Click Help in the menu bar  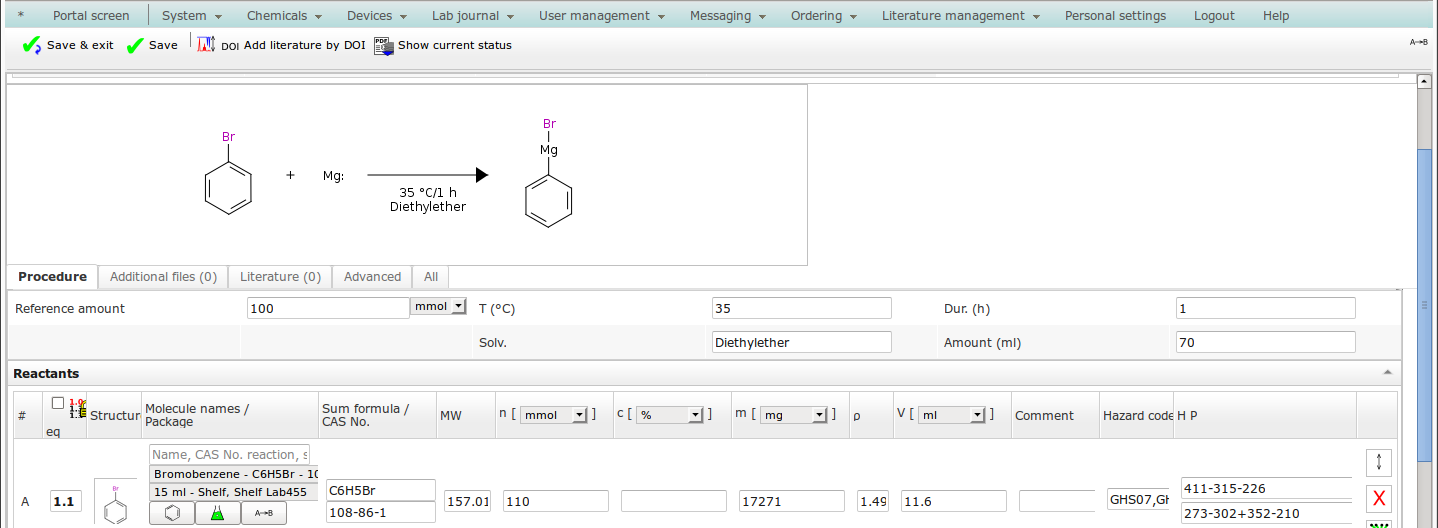click(x=1276, y=16)
